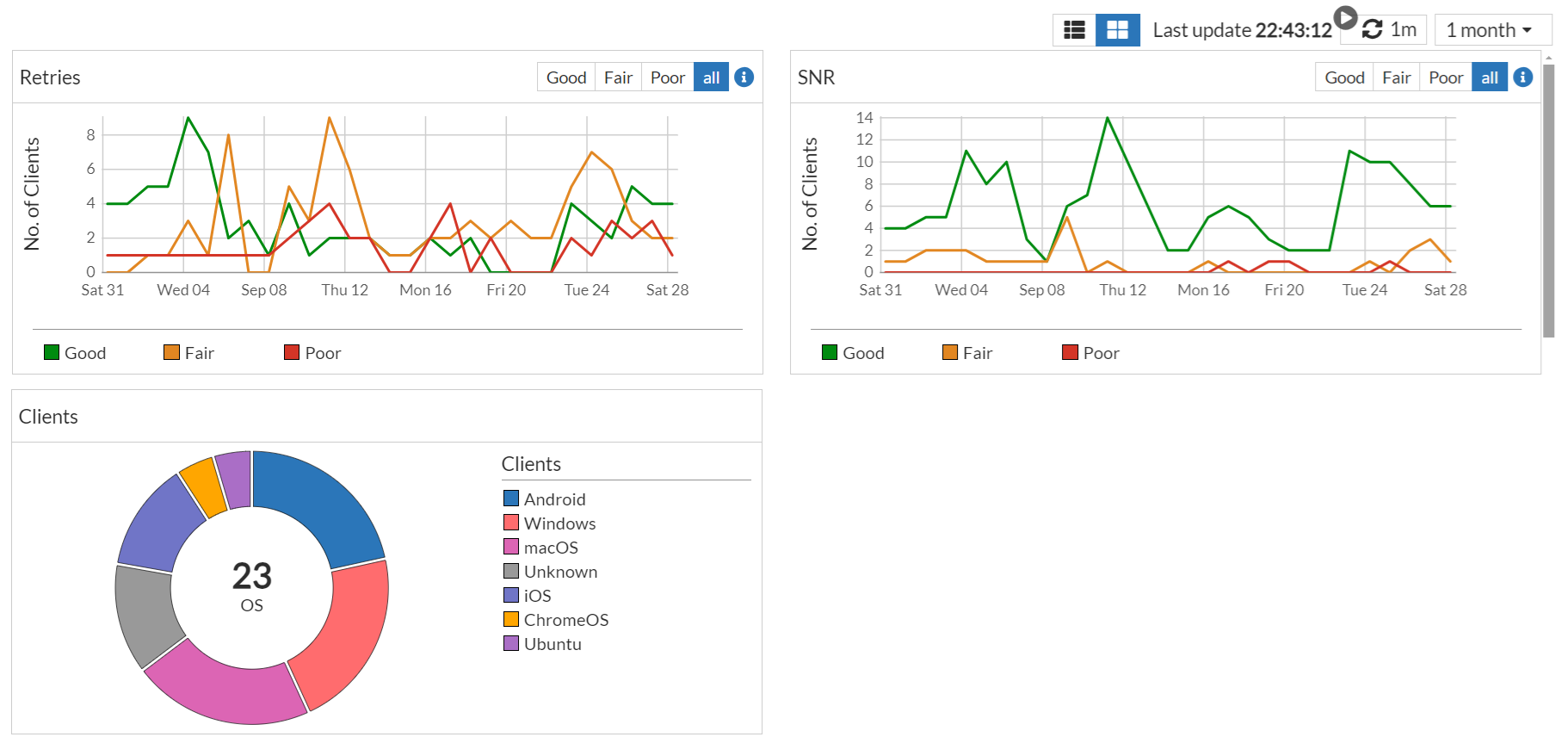Hide Poor series in Retries legend
The height and width of the screenshot is (737, 1568).
(312, 353)
